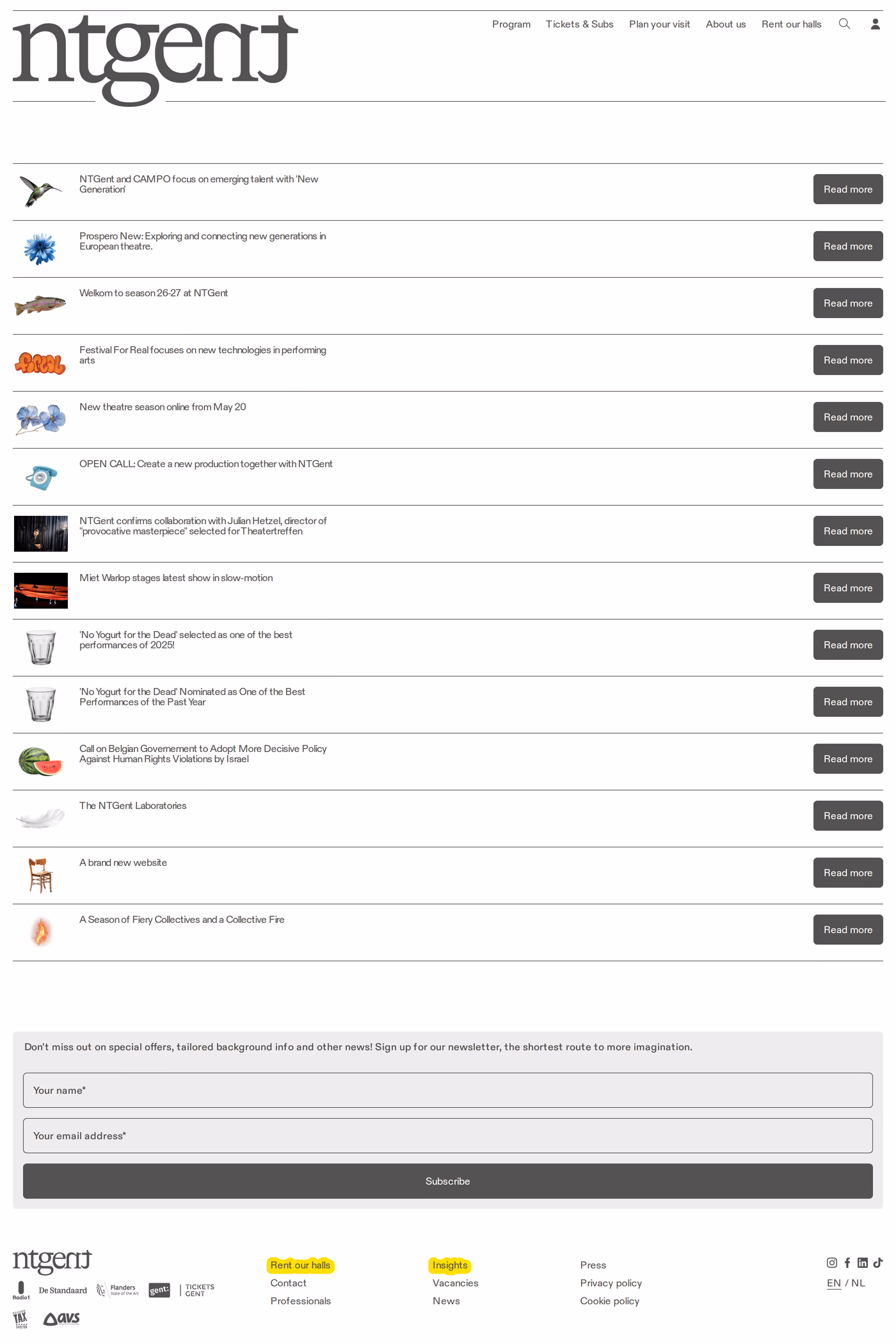Open the TikTok icon in footer
The width and height of the screenshot is (896, 1344).
click(878, 1262)
